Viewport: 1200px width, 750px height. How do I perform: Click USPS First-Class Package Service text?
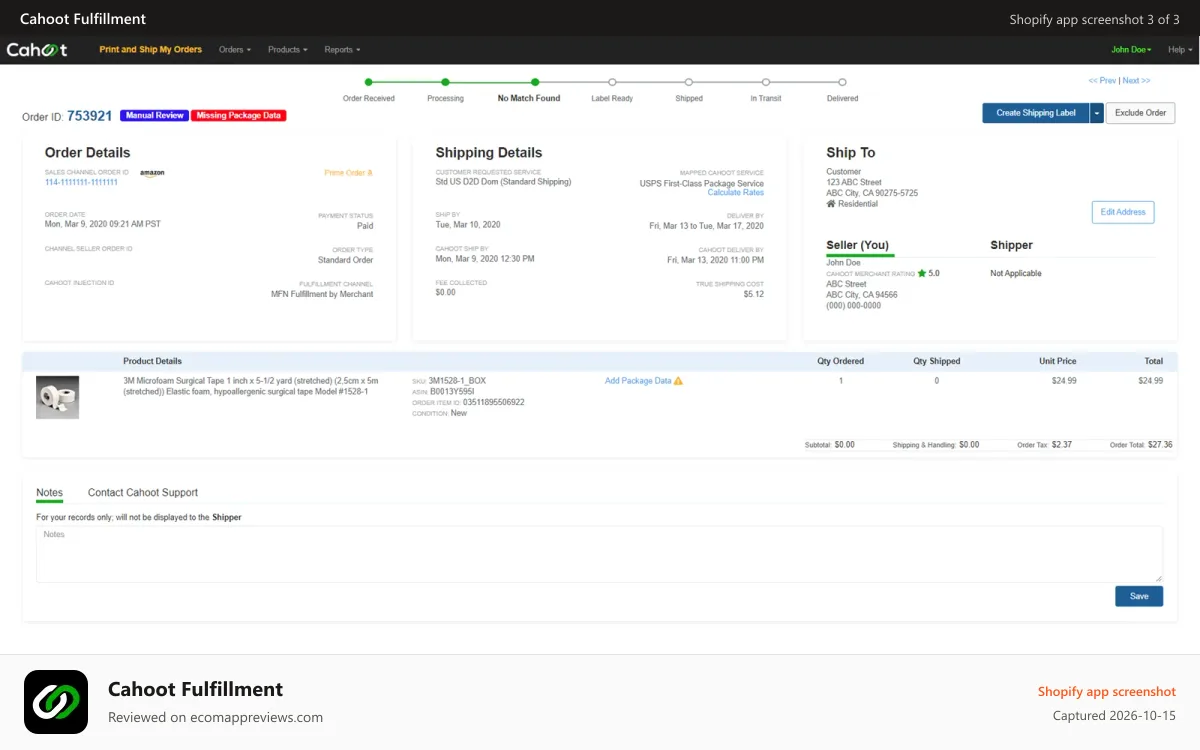tap(702, 184)
